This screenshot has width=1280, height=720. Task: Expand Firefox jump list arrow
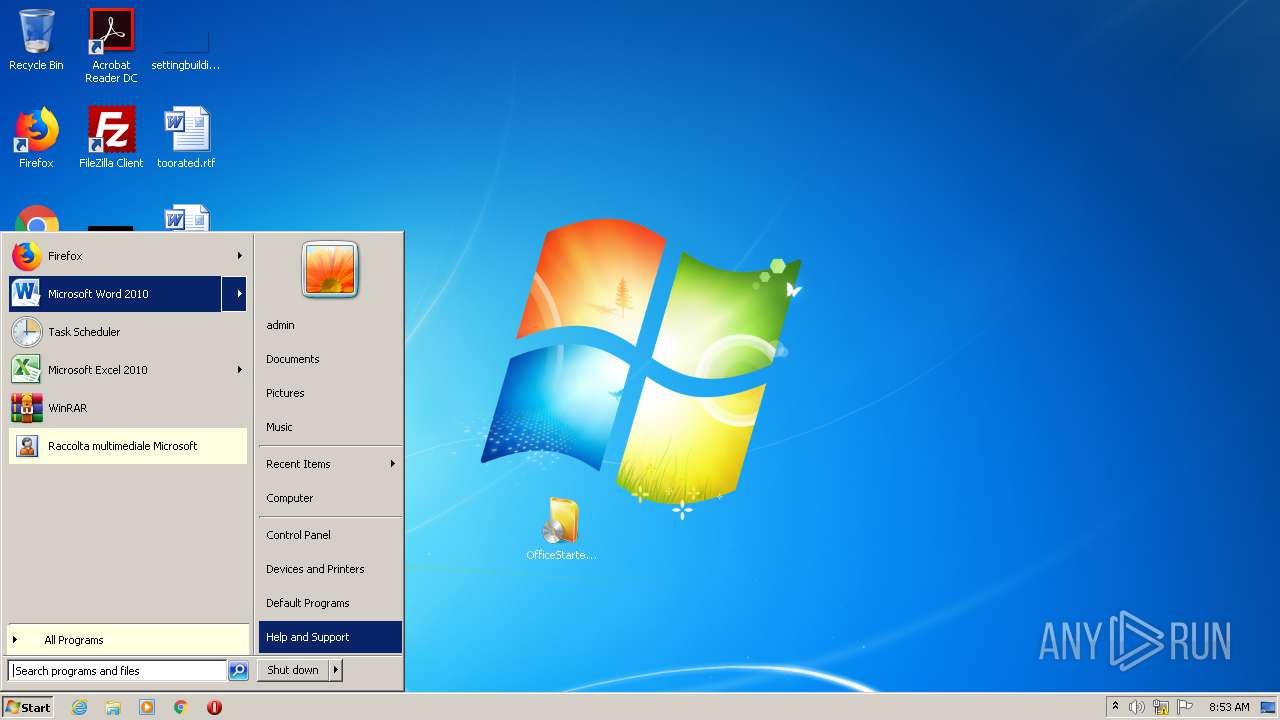(x=240, y=256)
